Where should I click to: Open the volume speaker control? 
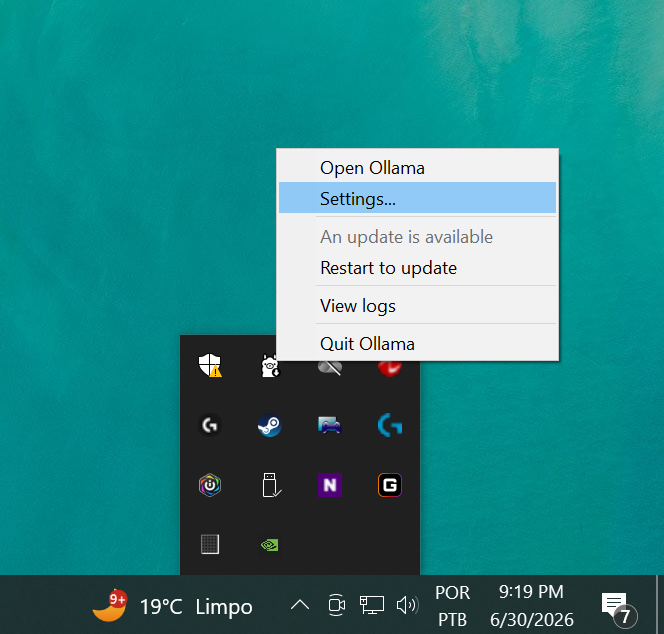[407, 605]
